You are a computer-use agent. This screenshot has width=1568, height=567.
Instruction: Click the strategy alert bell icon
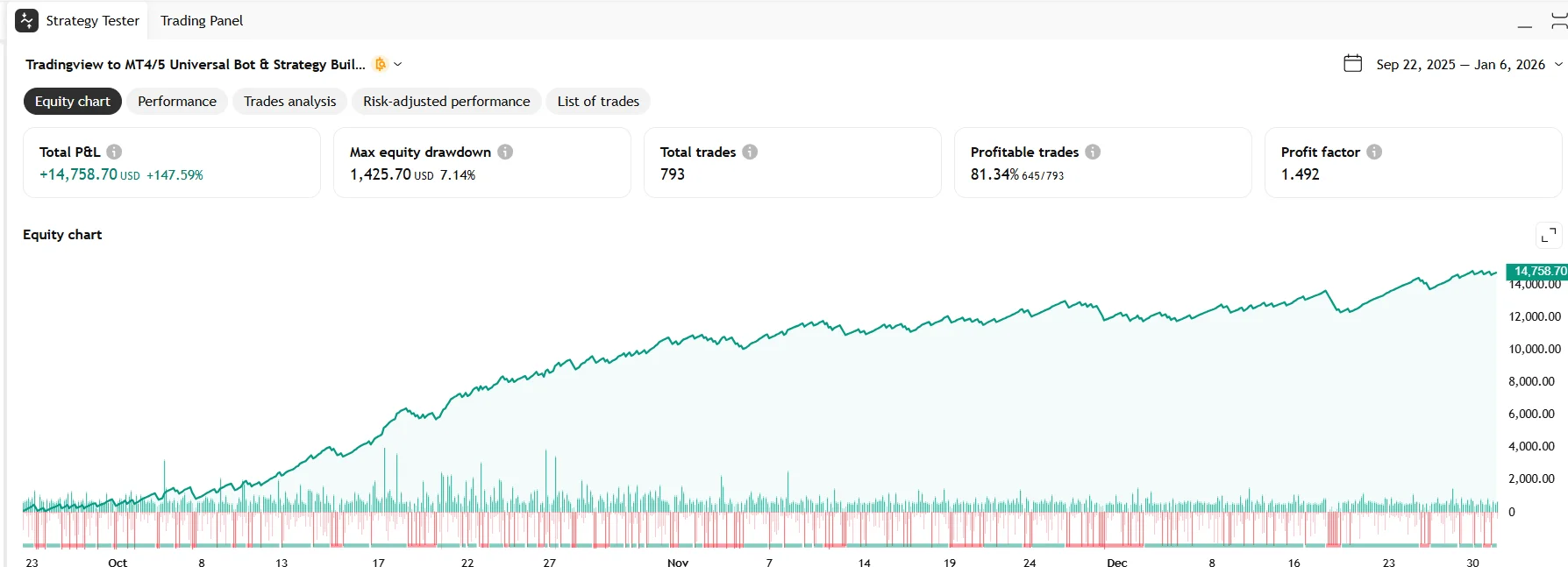pos(381,64)
